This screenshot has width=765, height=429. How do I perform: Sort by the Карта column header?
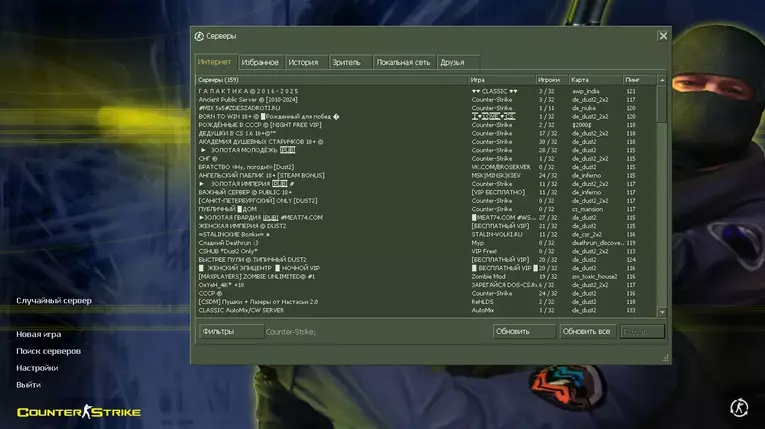pos(596,80)
